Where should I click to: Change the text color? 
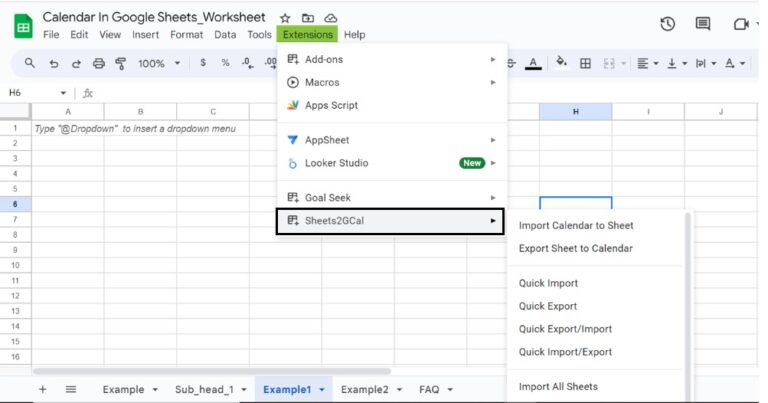533,63
